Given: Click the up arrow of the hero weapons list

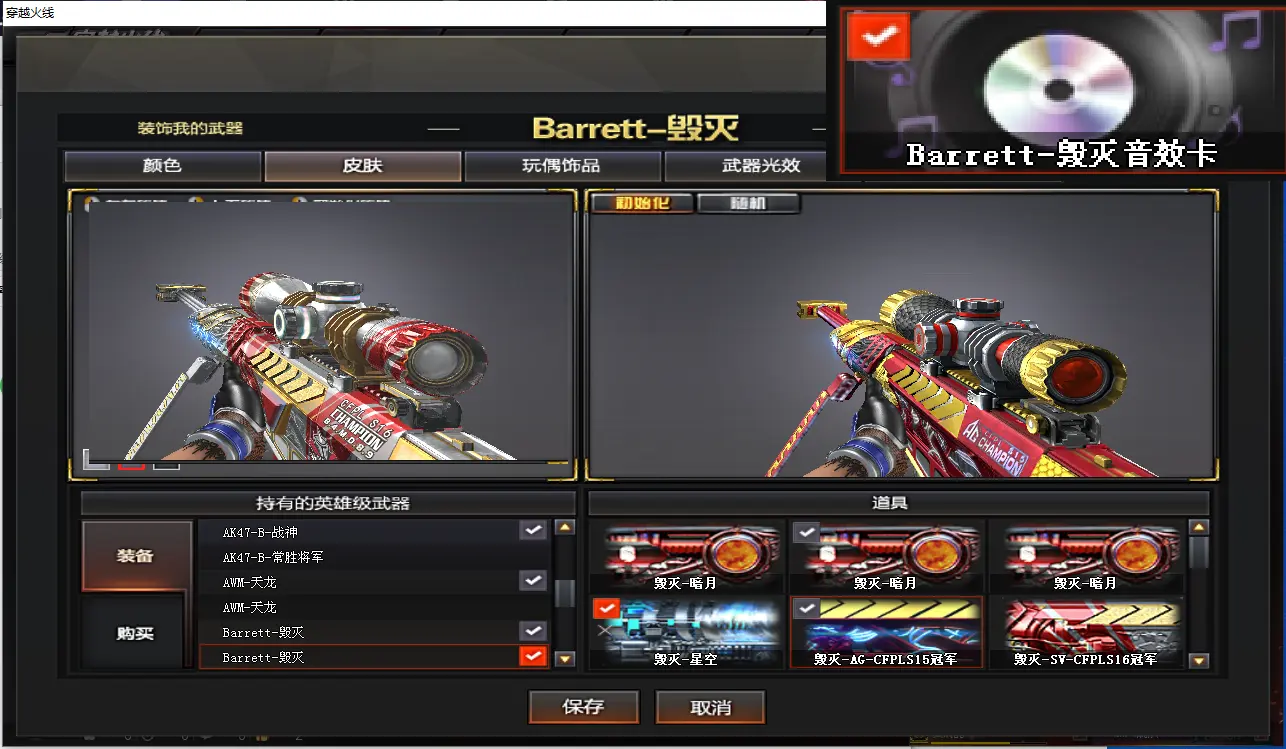Looking at the screenshot, I should pos(565,528).
